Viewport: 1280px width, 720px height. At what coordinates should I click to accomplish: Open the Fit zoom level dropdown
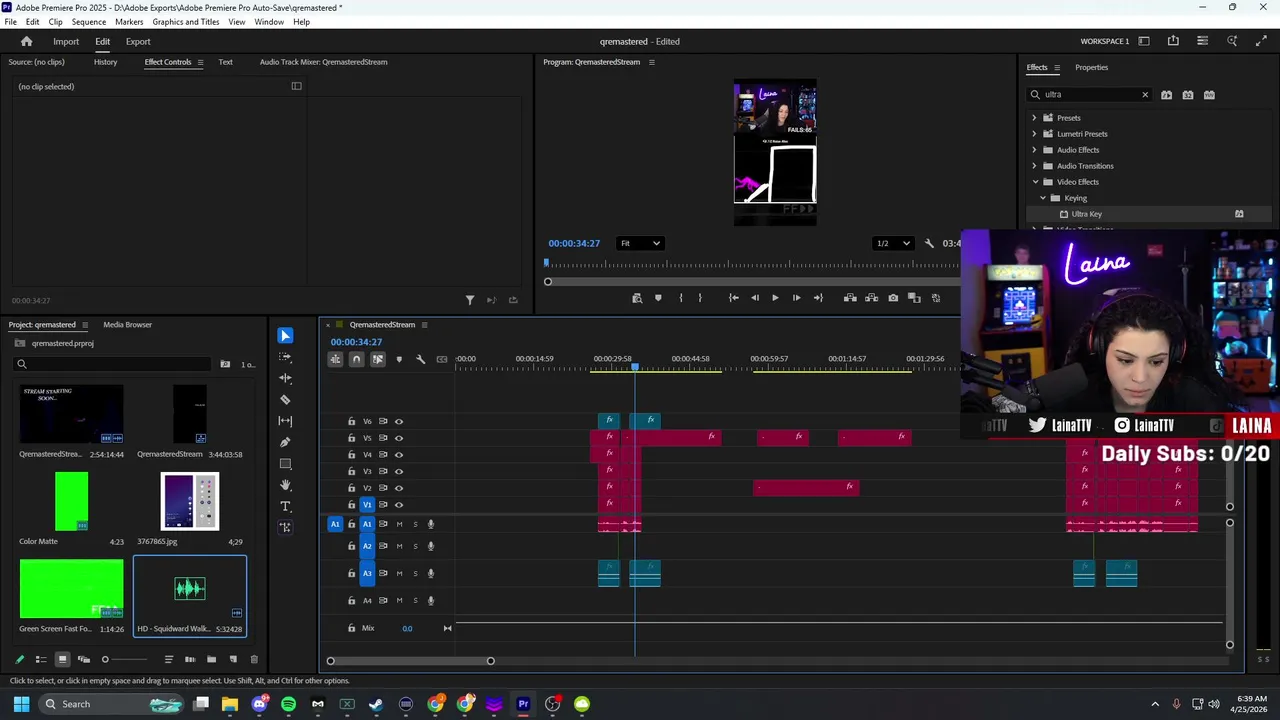[640, 243]
